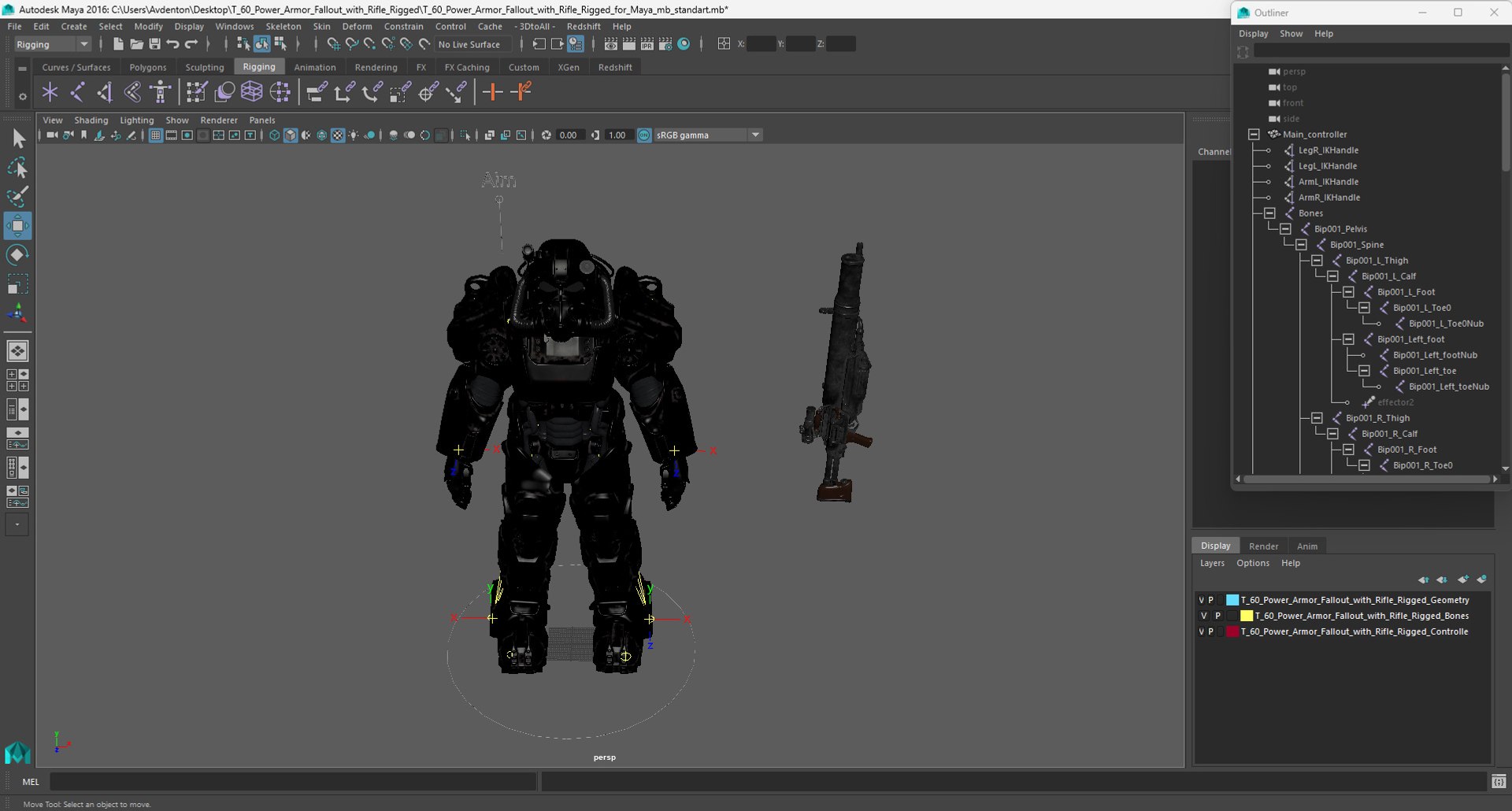Switch to the Render layer tab

pyautogui.click(x=1263, y=546)
